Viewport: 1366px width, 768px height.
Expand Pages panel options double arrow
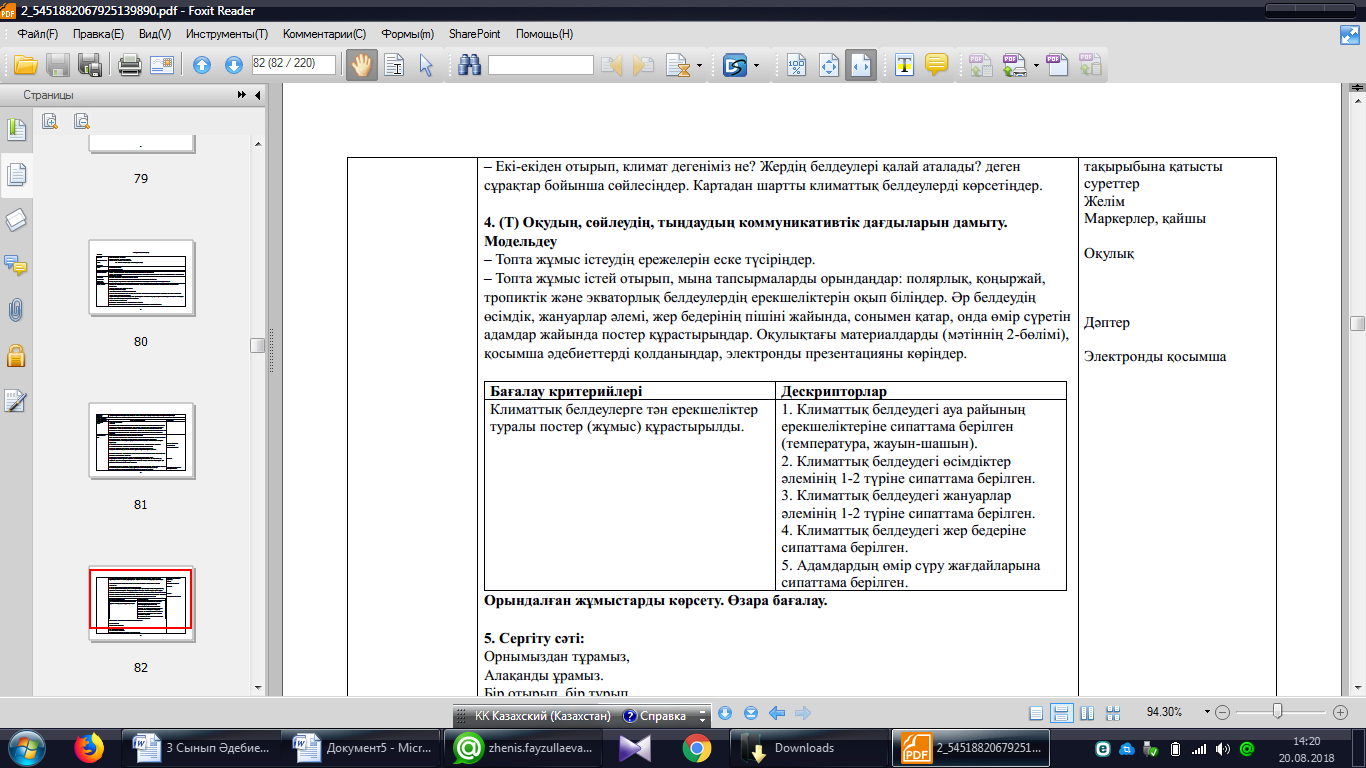(241, 95)
